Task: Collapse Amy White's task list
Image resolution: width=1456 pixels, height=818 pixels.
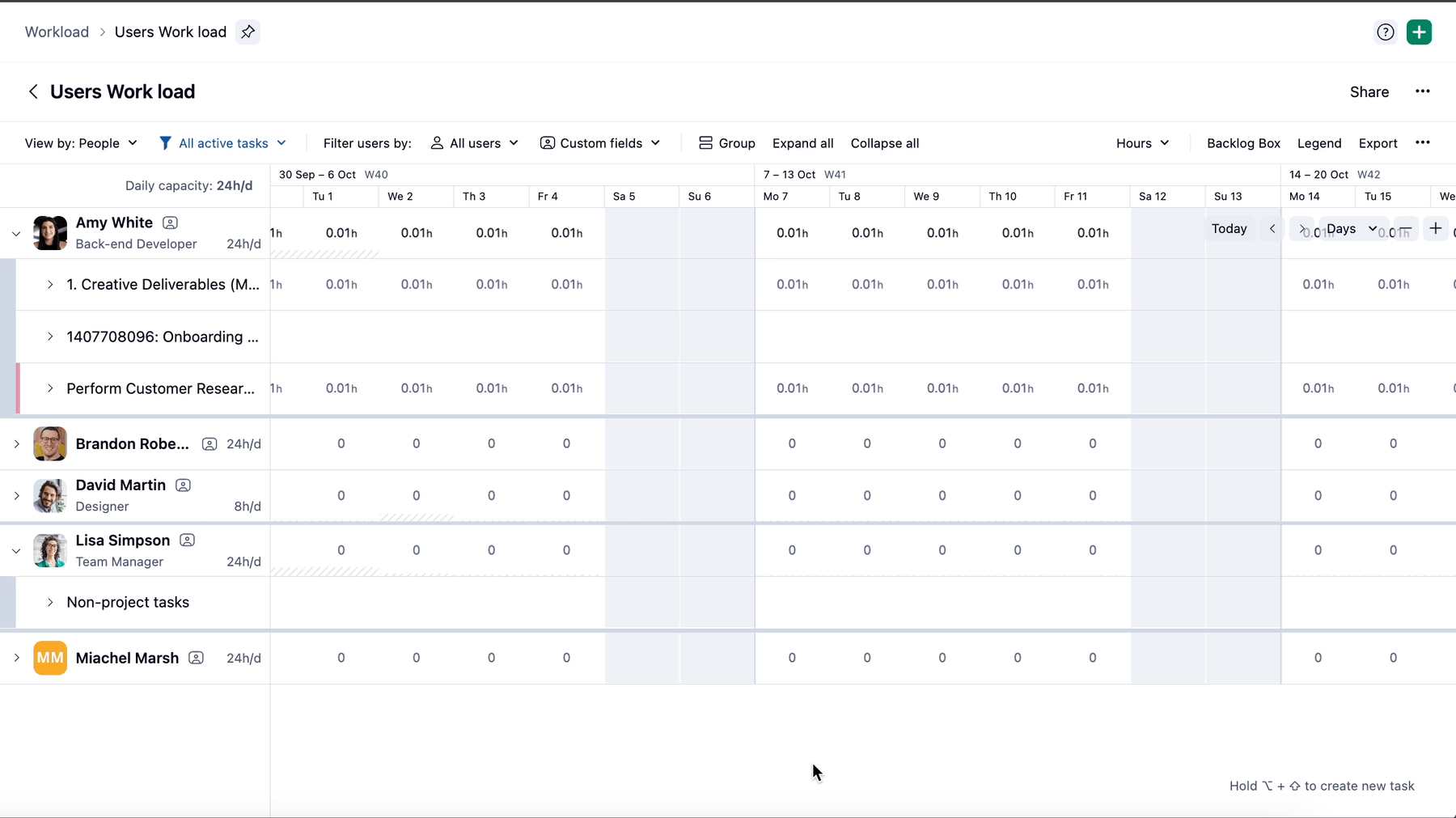Action: (x=16, y=234)
